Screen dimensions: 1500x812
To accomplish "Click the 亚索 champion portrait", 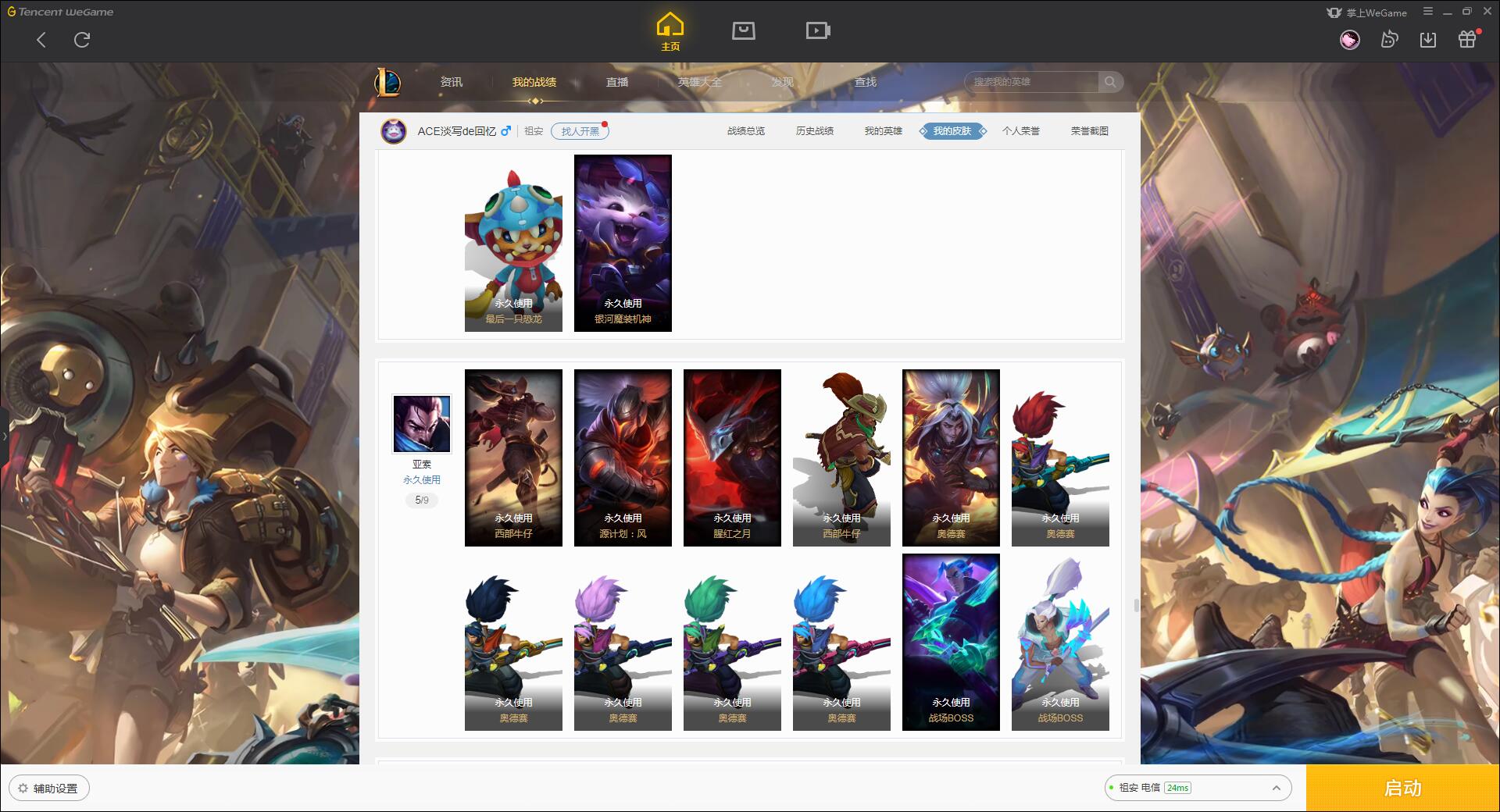I will [x=422, y=423].
